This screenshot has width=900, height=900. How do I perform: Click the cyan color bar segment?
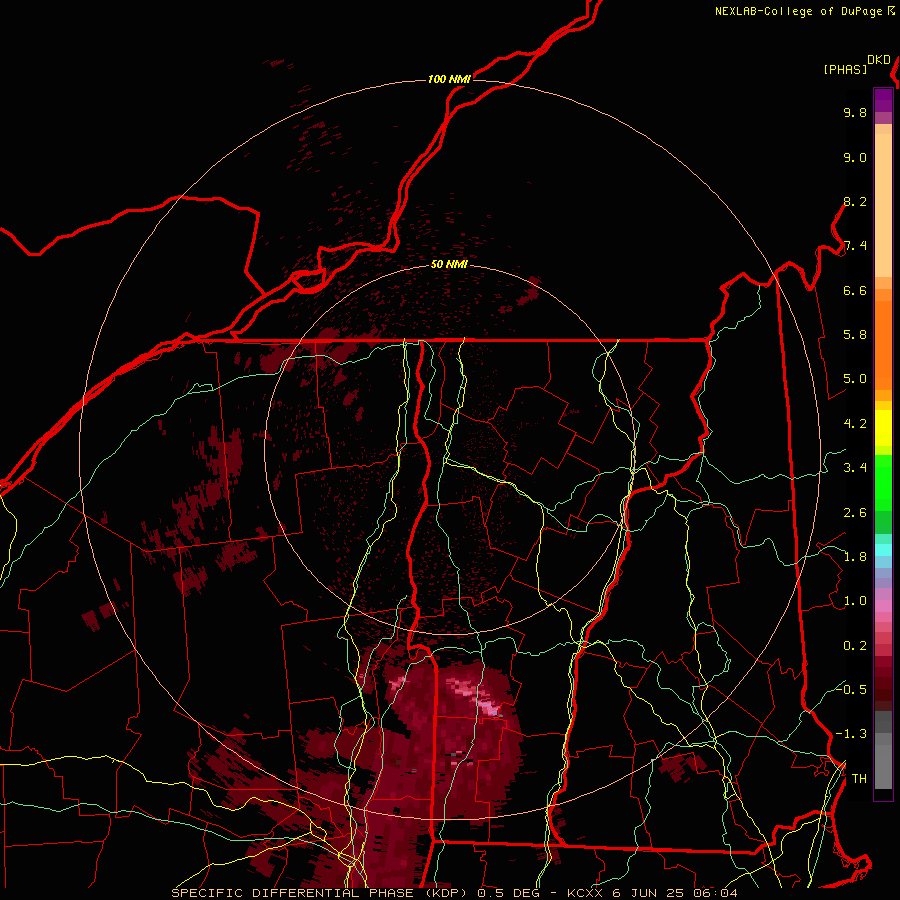883,549
